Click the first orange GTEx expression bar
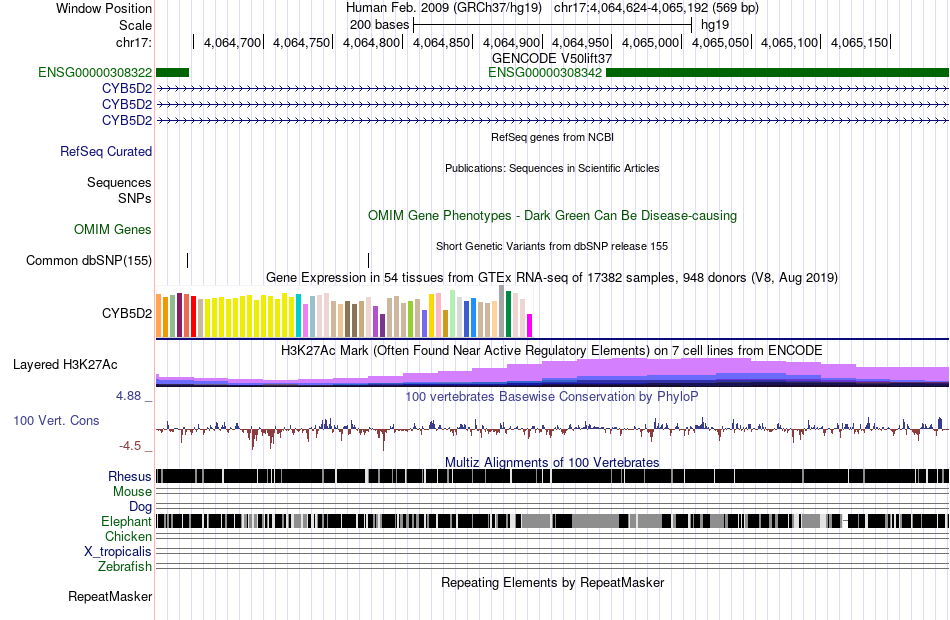Screen dimensions: 950x620 [x=159, y=316]
